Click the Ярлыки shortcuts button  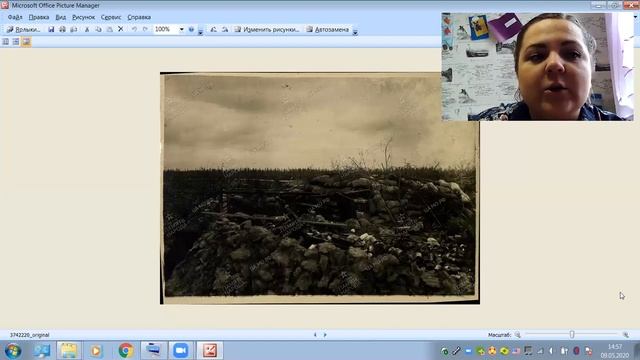coord(23,29)
